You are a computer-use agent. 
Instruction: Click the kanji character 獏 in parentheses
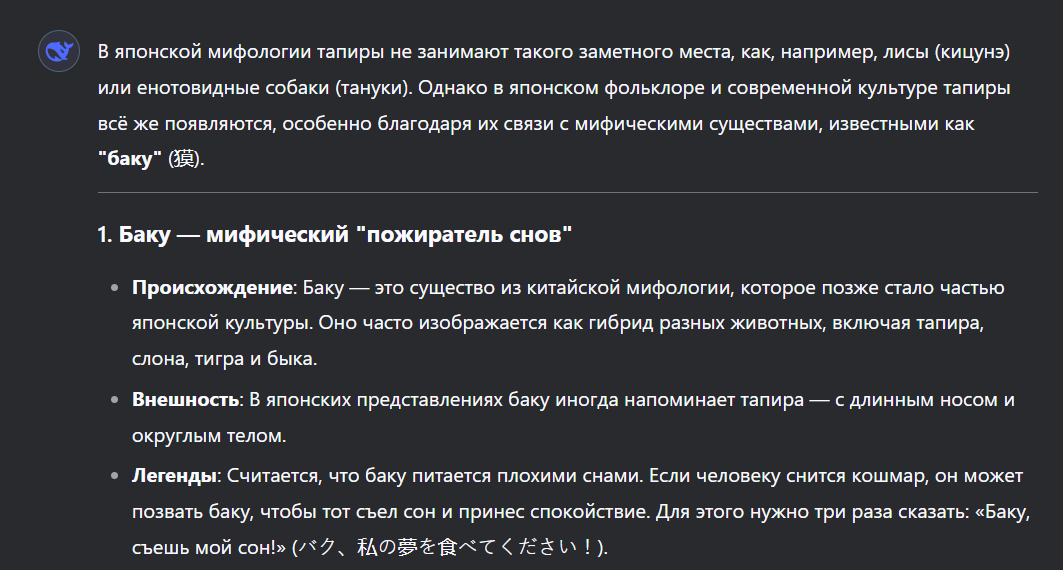[183, 160]
